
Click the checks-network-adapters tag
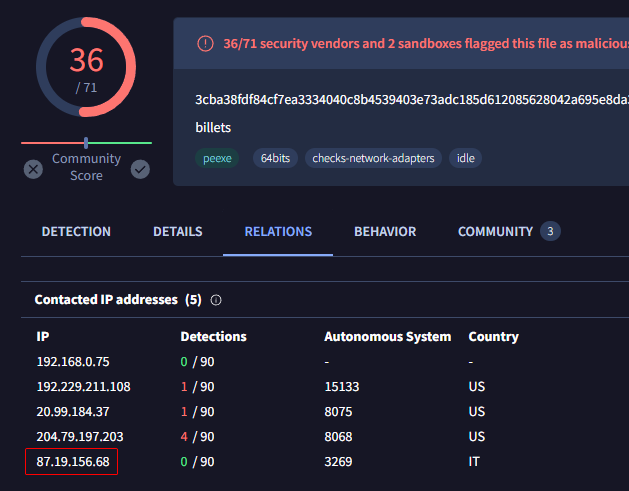[x=373, y=158]
